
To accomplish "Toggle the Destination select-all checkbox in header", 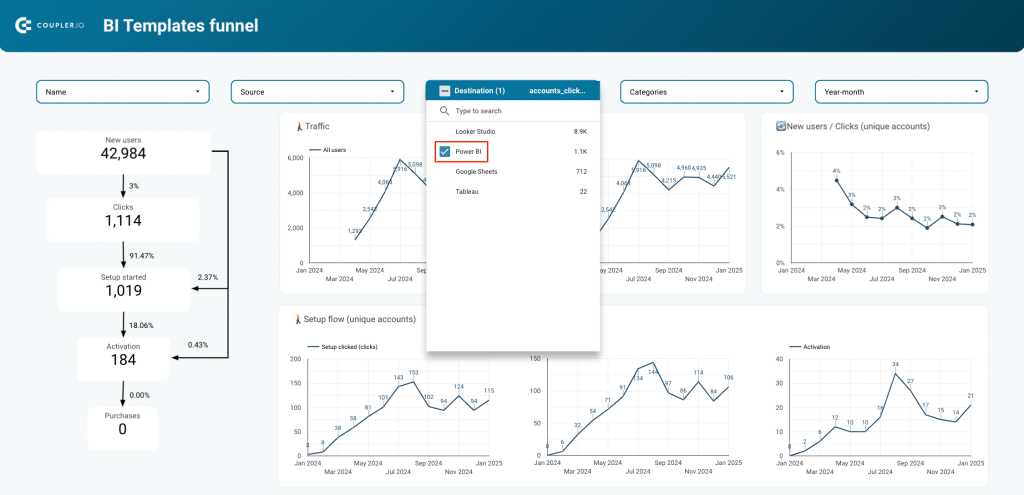I will [x=445, y=91].
